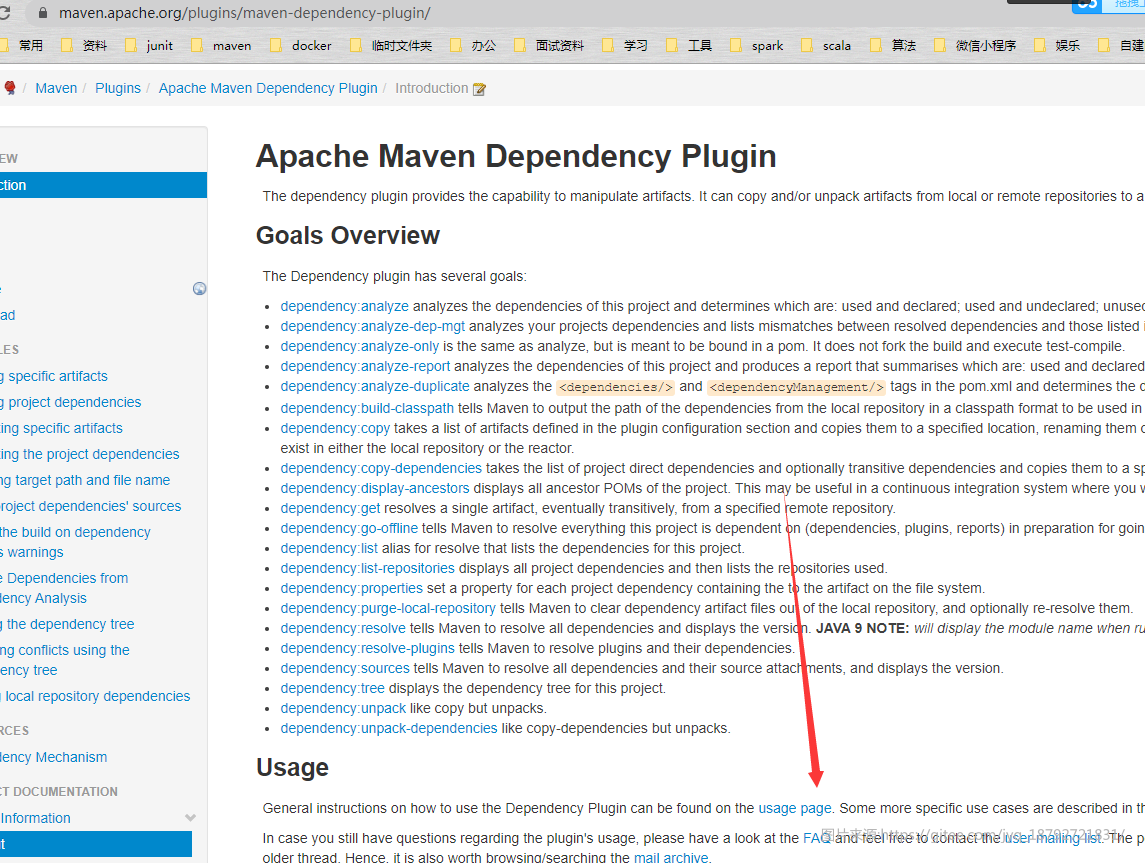The height and width of the screenshot is (863, 1145).
Task: Open the junit bookmark folder
Action: pos(149,45)
